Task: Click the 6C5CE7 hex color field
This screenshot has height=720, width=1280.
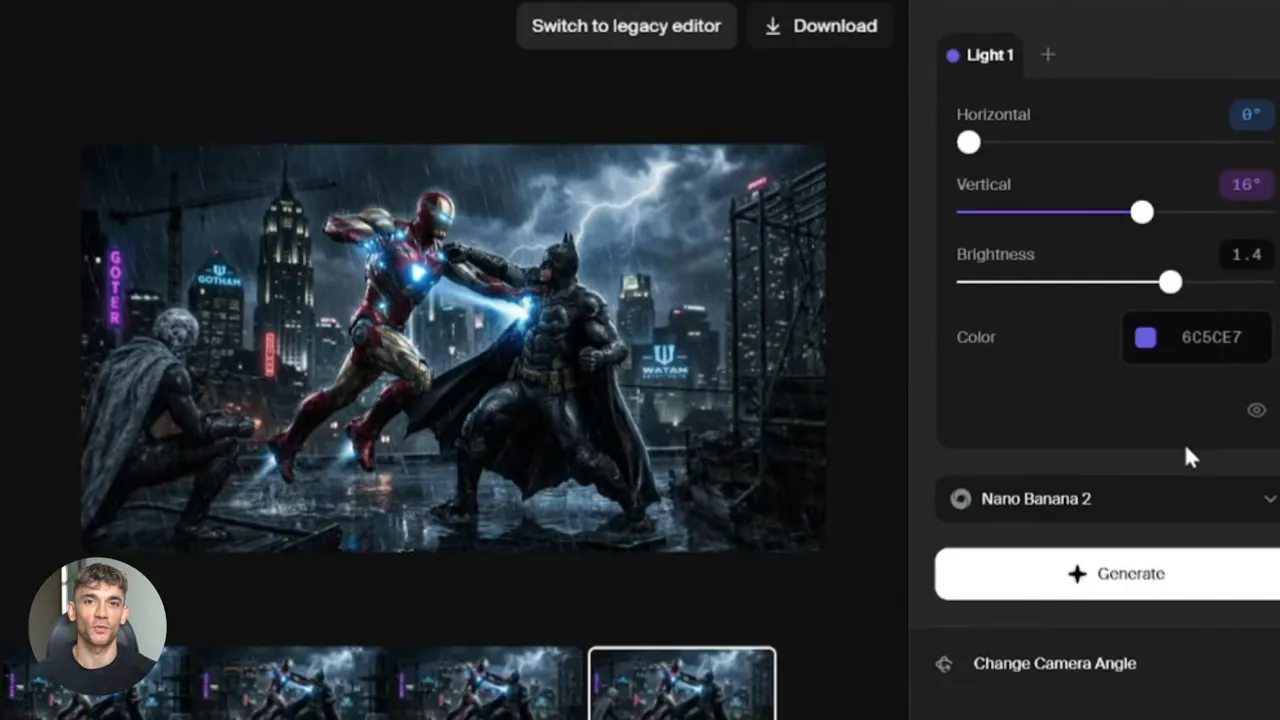Action: tap(1211, 338)
